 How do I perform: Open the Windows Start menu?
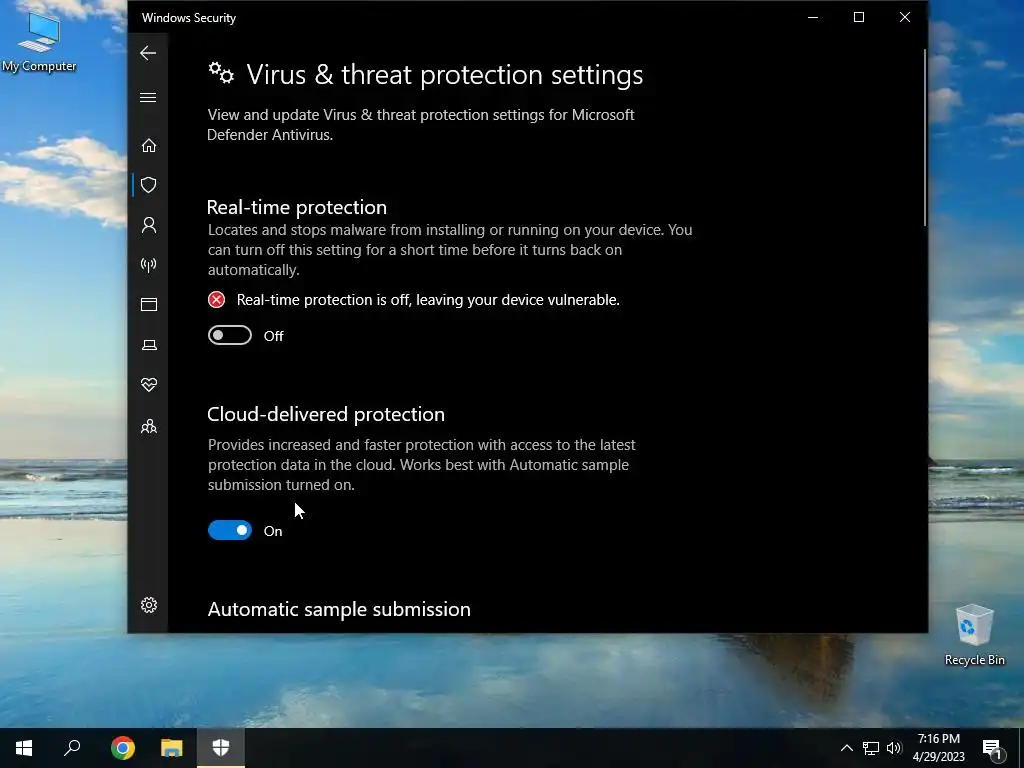pos(24,748)
